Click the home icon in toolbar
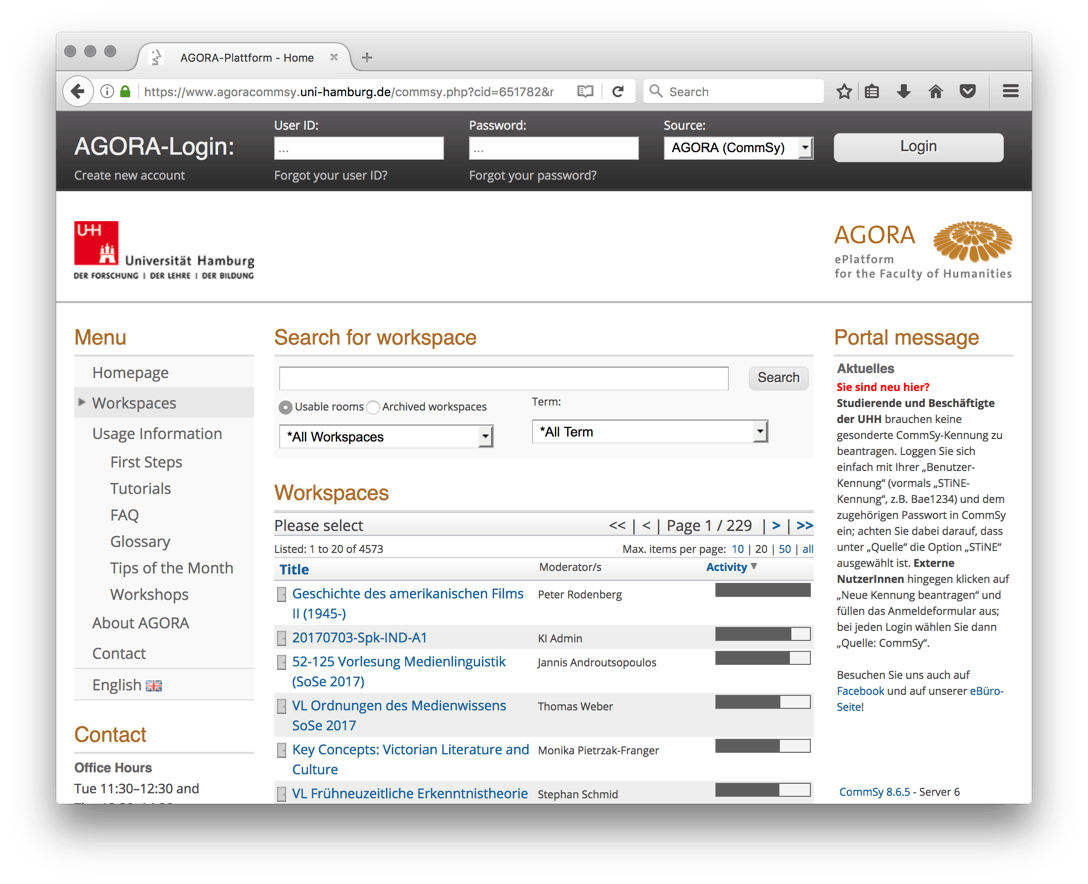 936,91
